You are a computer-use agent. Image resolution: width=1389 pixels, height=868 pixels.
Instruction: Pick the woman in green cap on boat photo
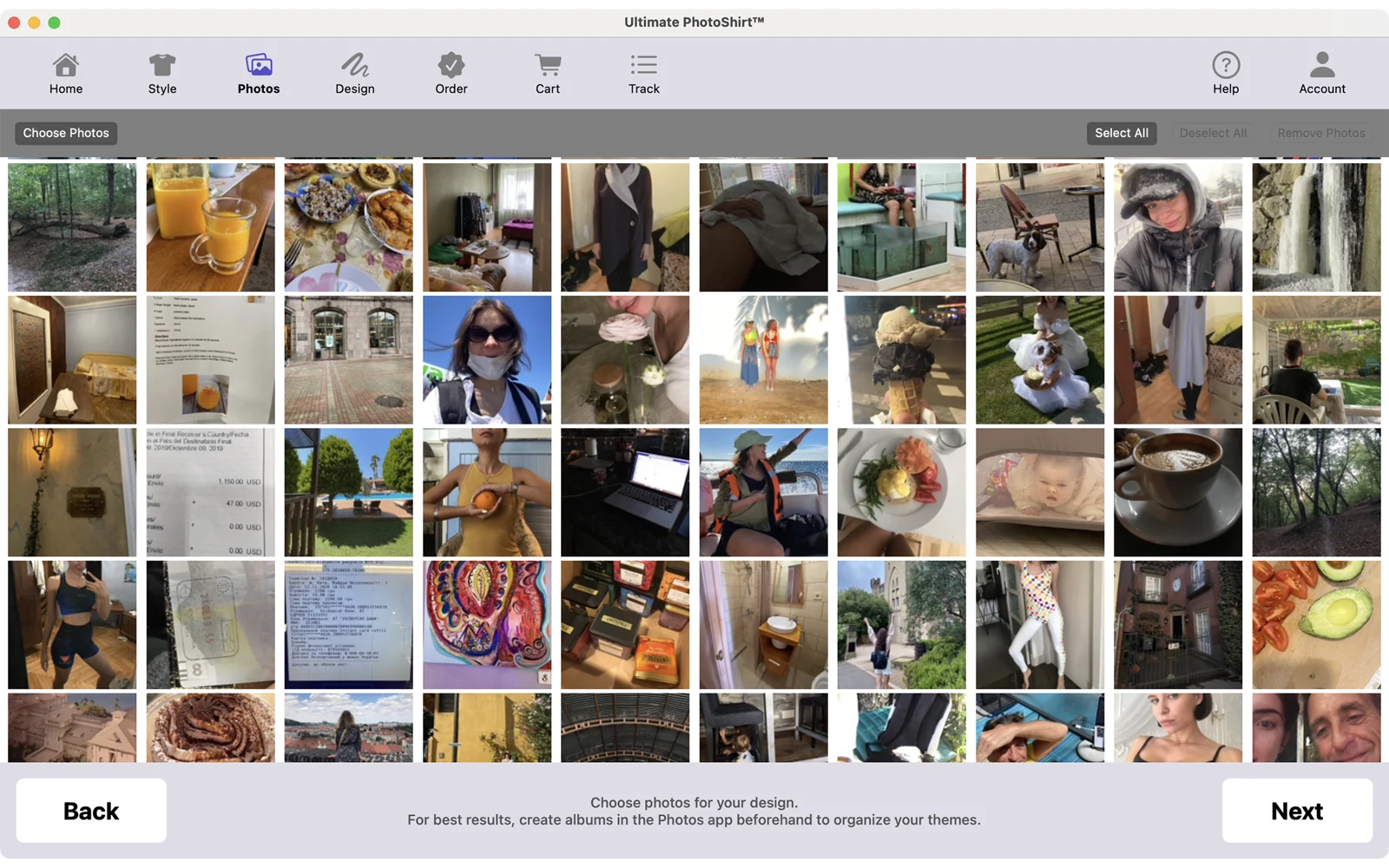point(763,492)
